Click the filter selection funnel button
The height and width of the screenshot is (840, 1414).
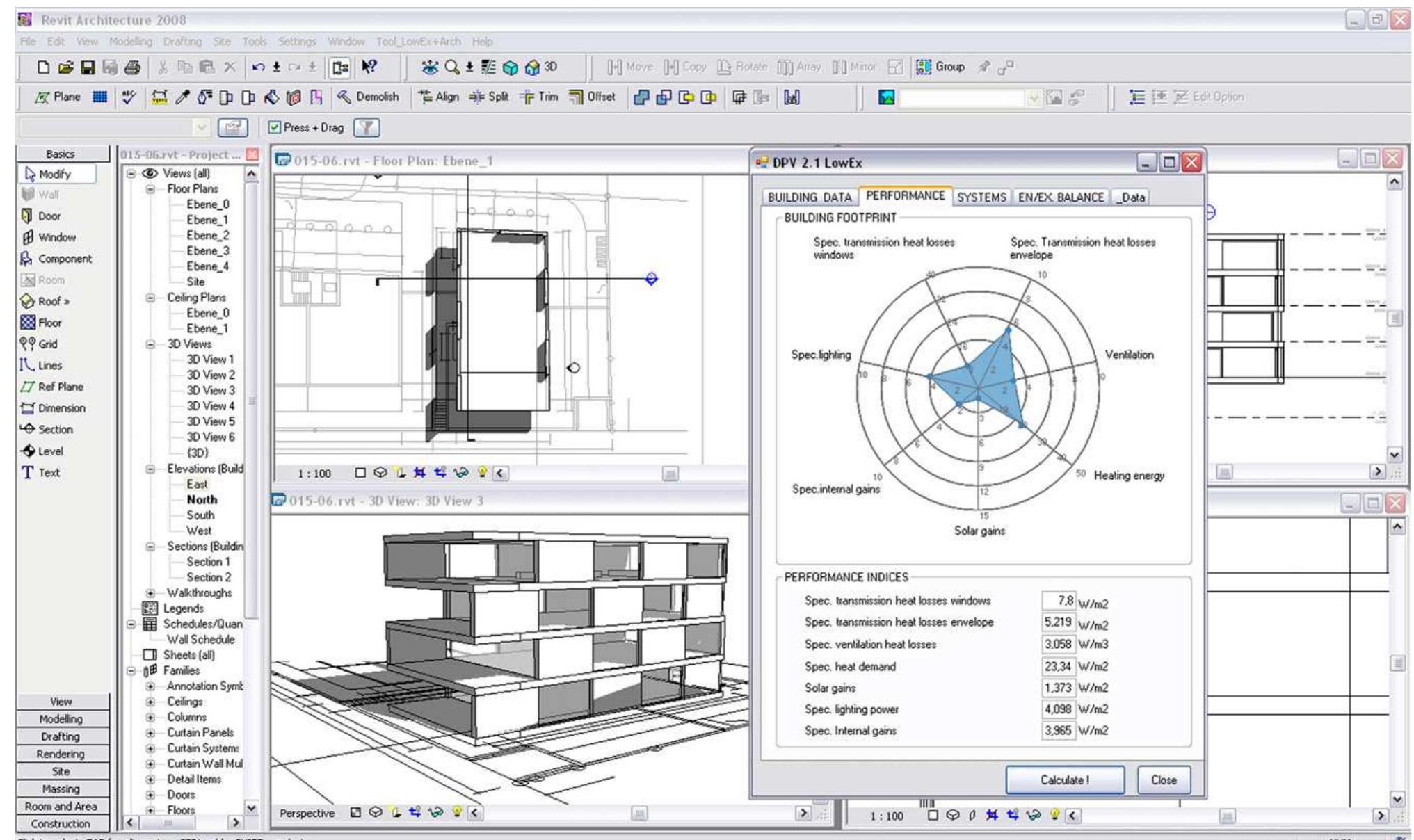pyautogui.click(x=367, y=127)
